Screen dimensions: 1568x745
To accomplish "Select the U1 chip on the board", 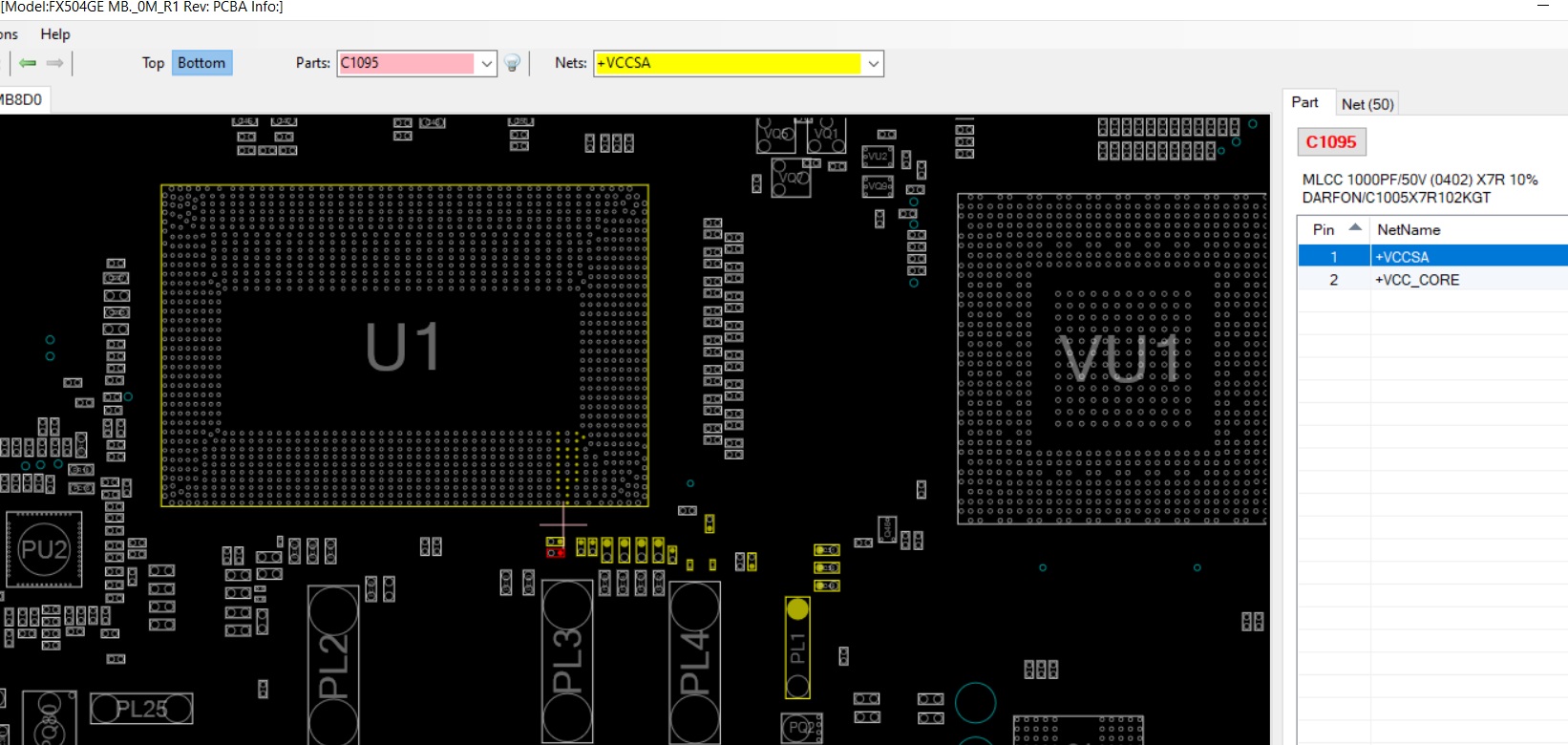I will pyautogui.click(x=405, y=345).
